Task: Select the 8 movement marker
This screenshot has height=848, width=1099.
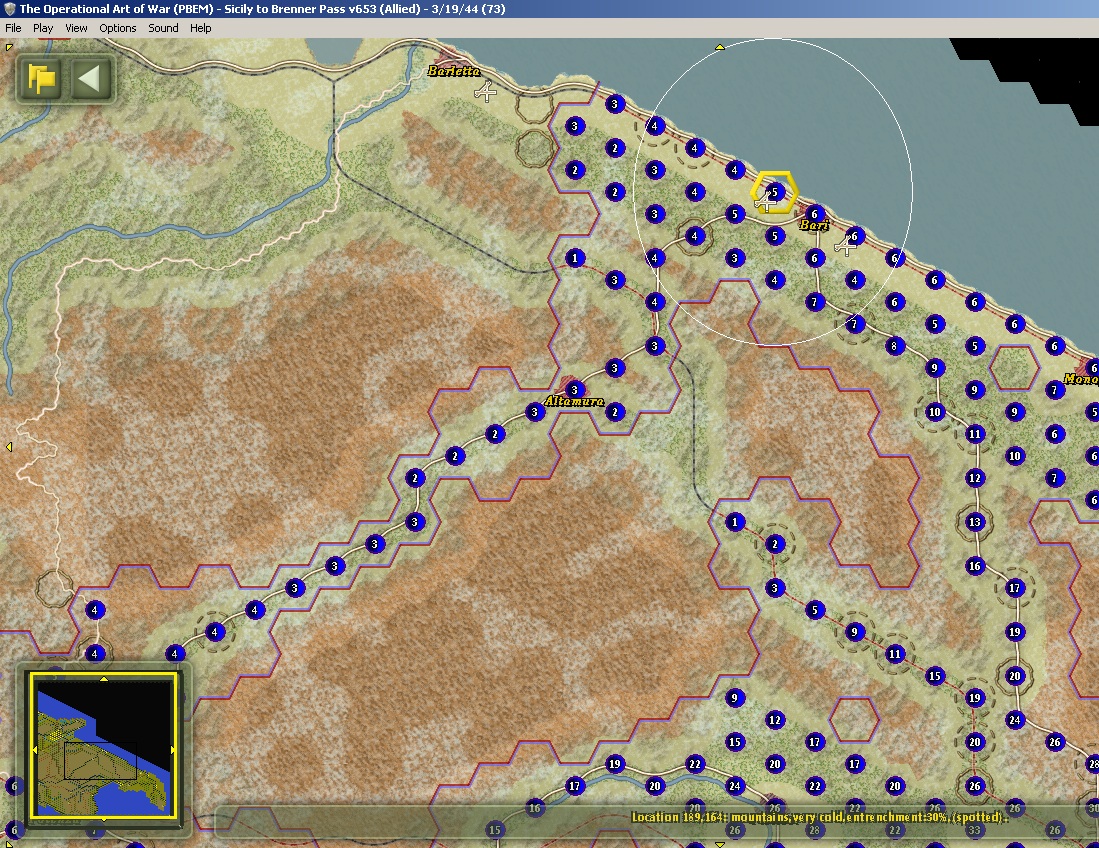Action: 894,346
